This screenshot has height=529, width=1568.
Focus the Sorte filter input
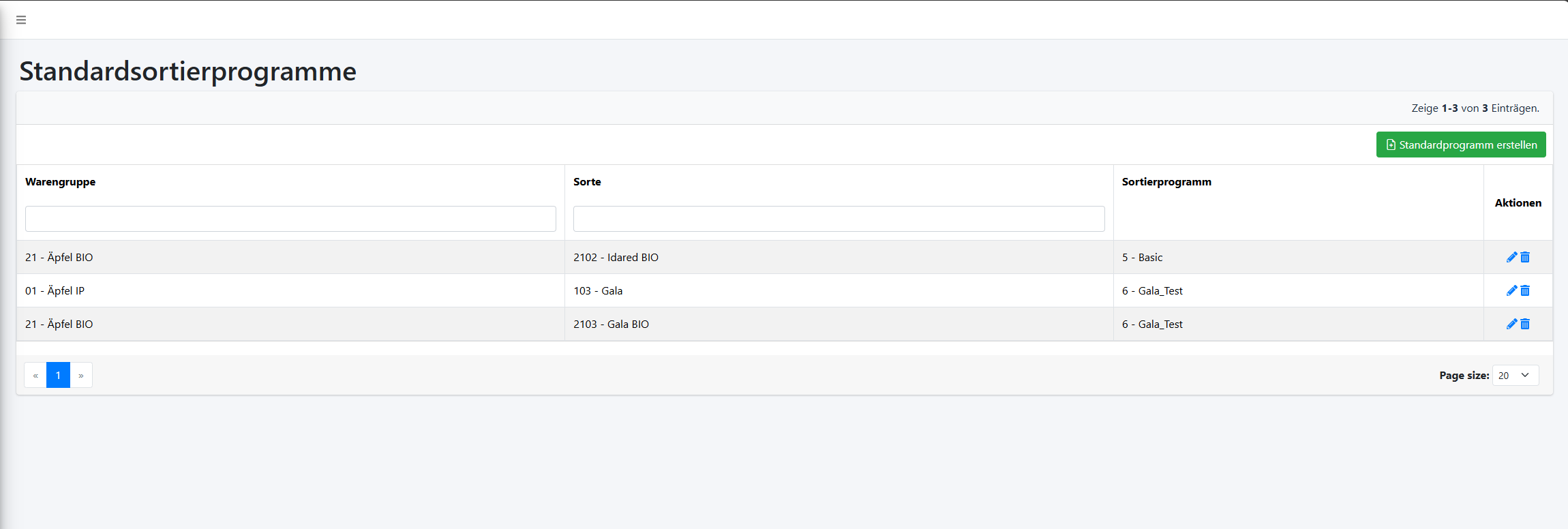839,219
